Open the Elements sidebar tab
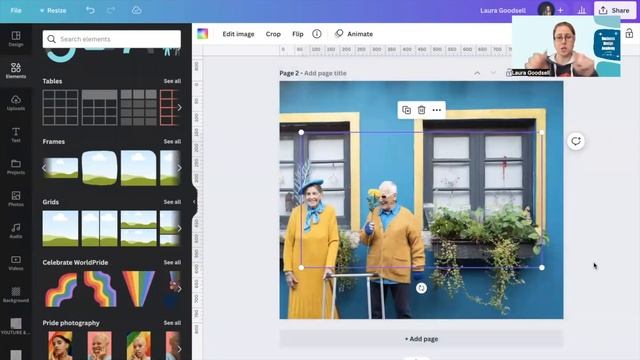This screenshot has height=360, width=640. (16, 71)
